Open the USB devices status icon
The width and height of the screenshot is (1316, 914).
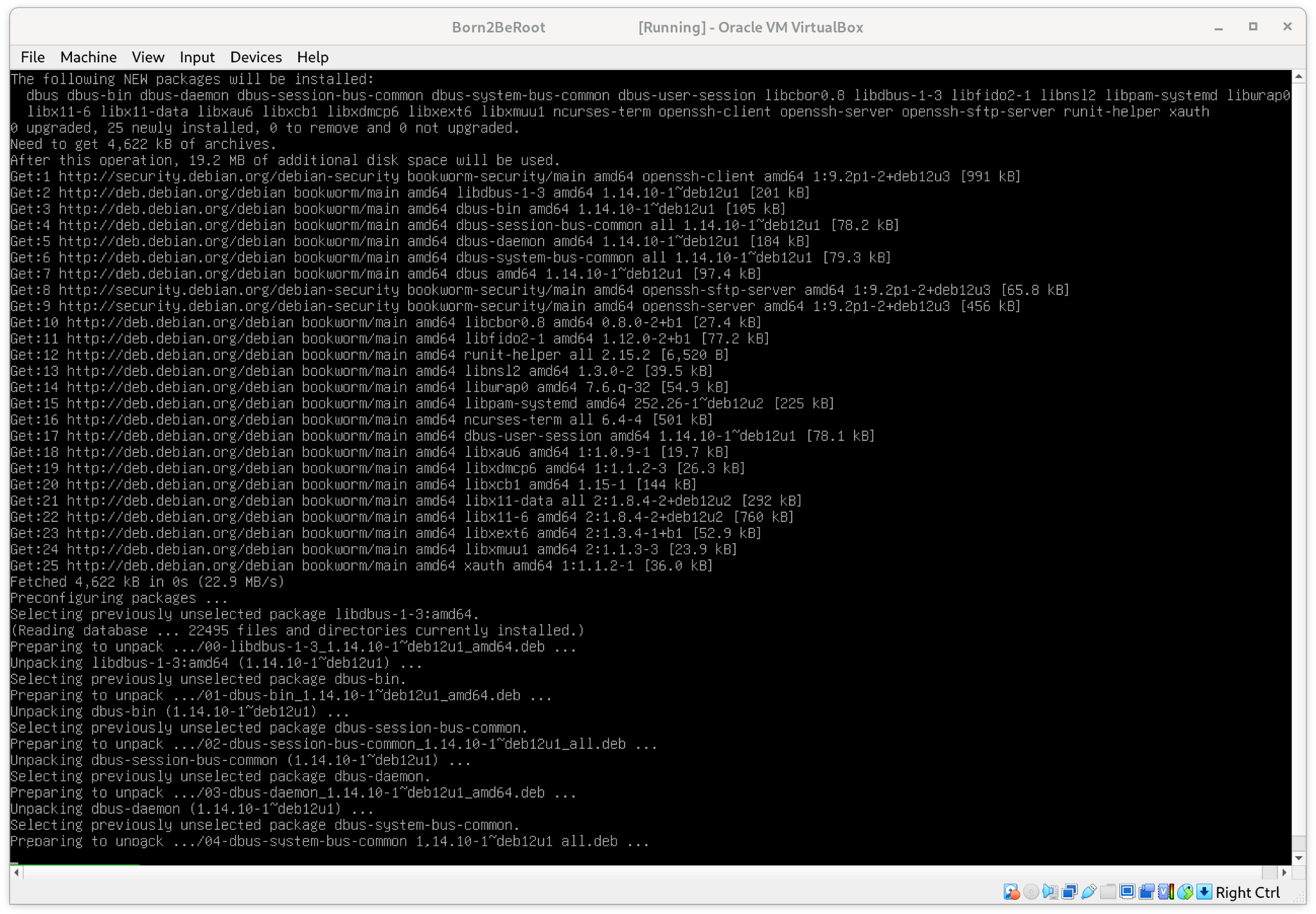[x=1089, y=892]
